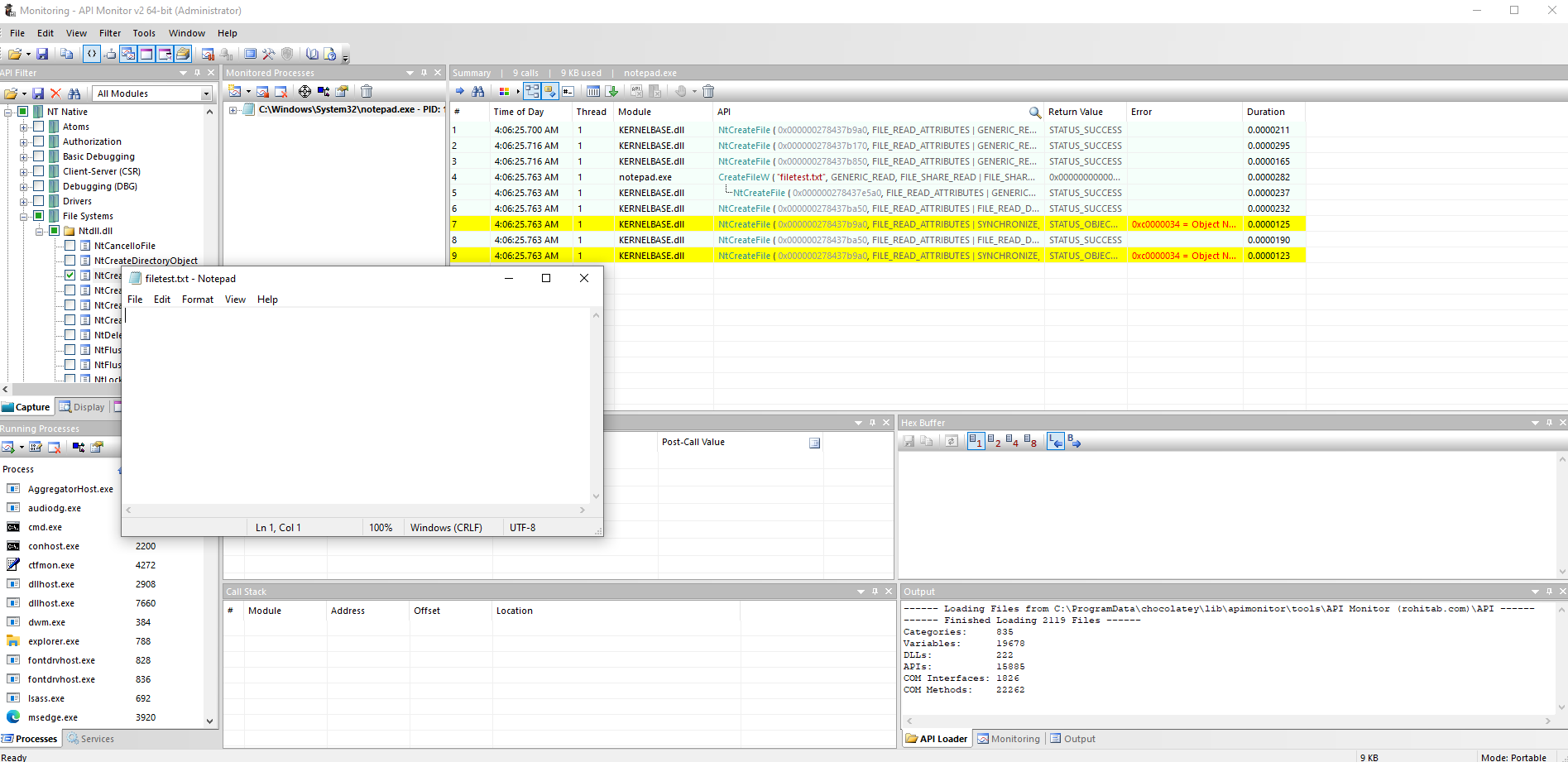The height and width of the screenshot is (762, 1568).
Task: Click the magnifier search icon in API column header
Action: tap(1034, 113)
